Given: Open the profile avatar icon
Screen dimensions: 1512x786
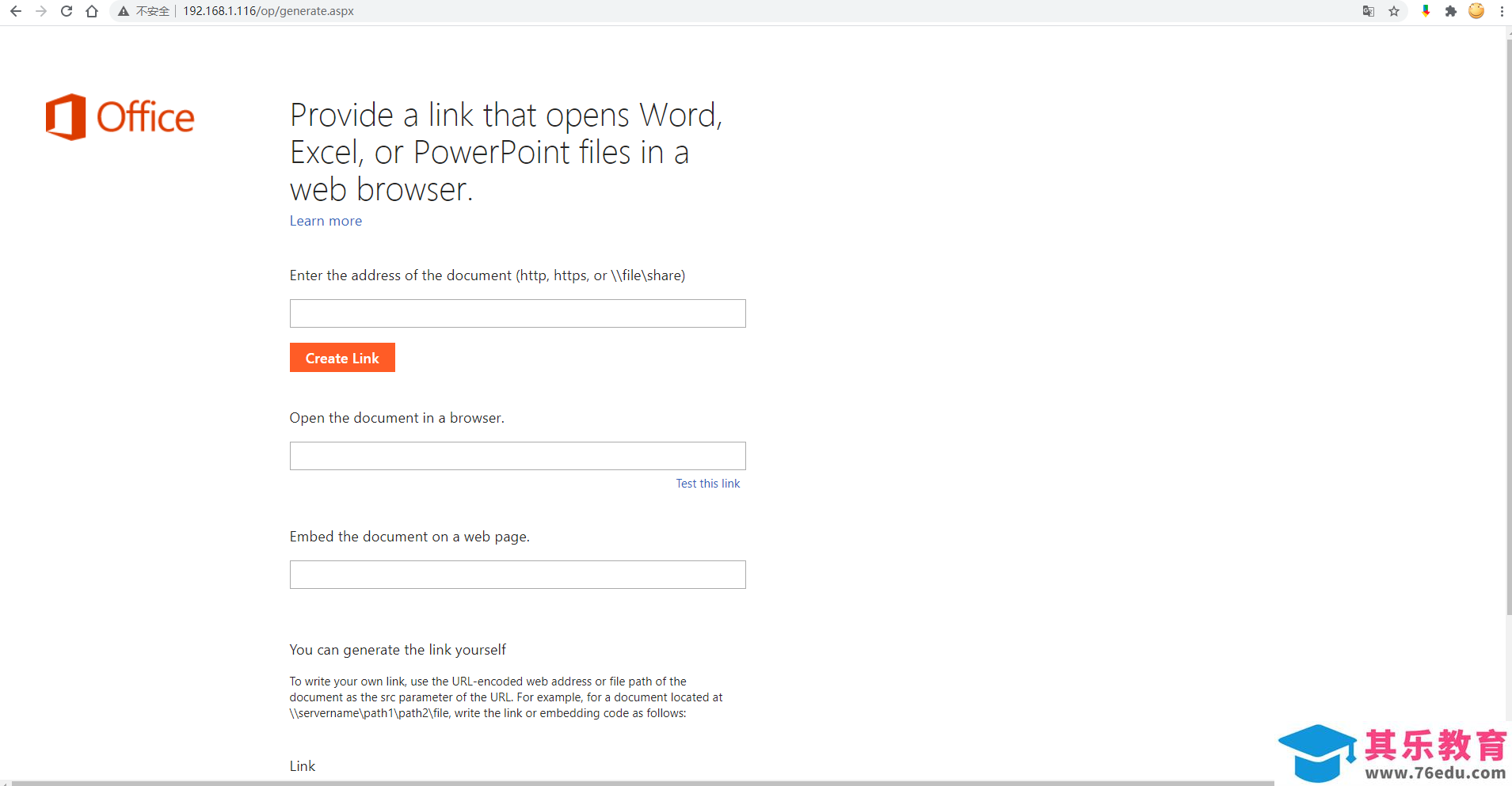Looking at the screenshot, I should (x=1476, y=11).
